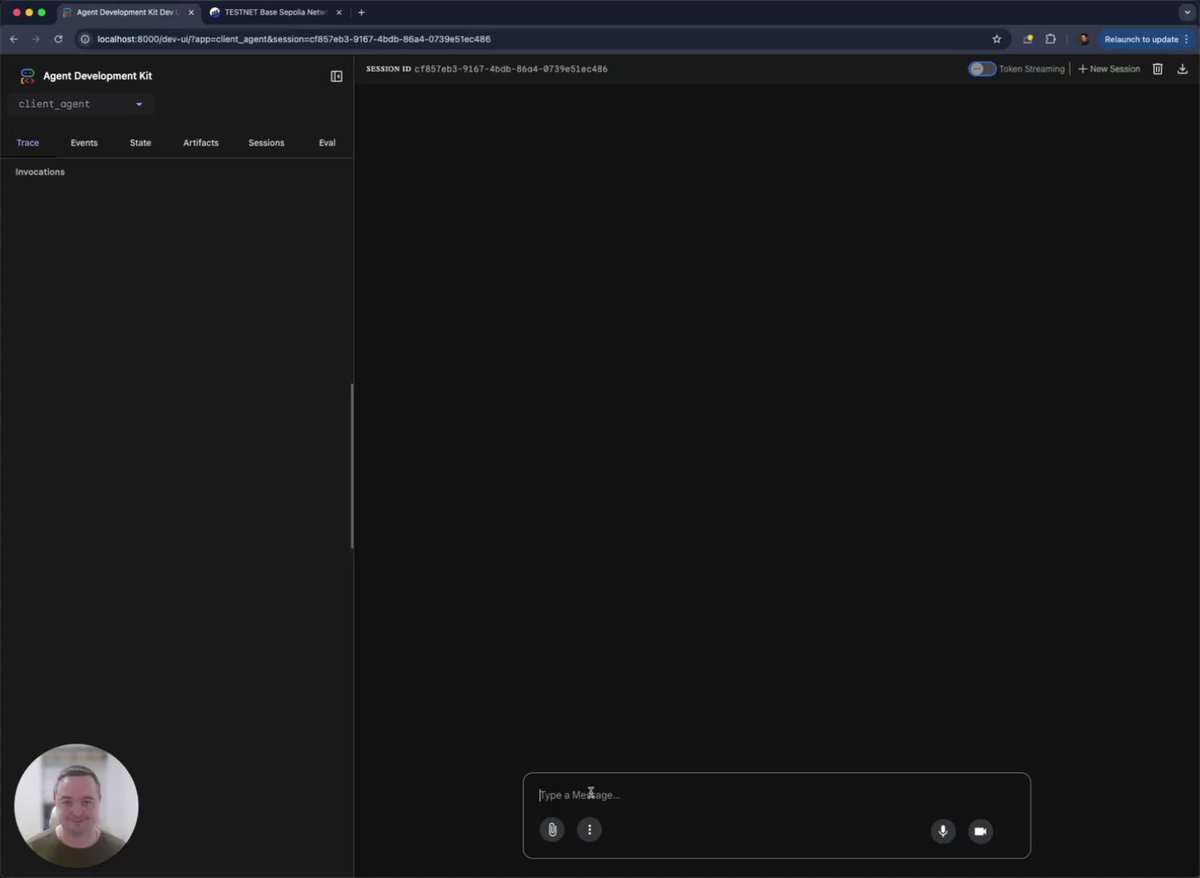1200x878 pixels.
Task: Toggle the bookmark star in the address bar
Action: (996, 39)
